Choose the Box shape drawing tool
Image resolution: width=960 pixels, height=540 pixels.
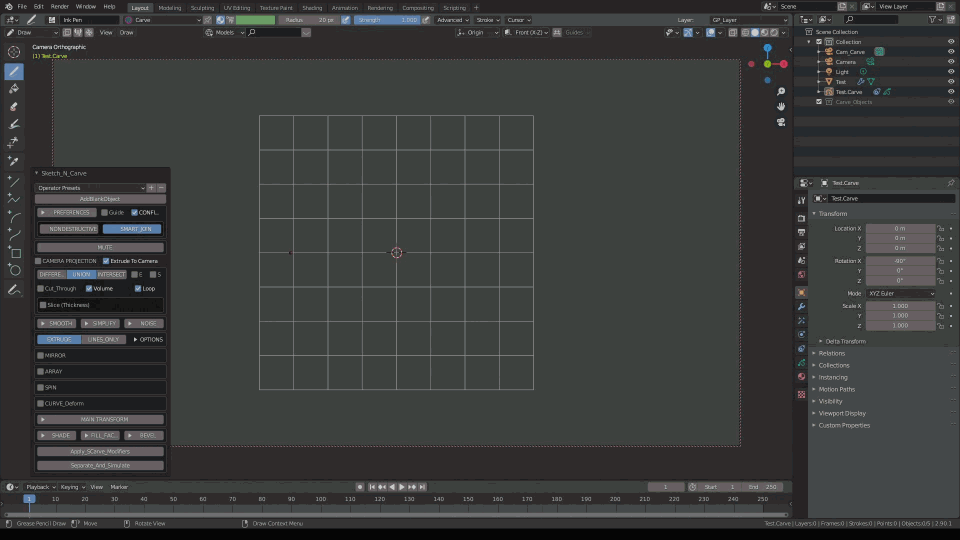tap(14, 253)
